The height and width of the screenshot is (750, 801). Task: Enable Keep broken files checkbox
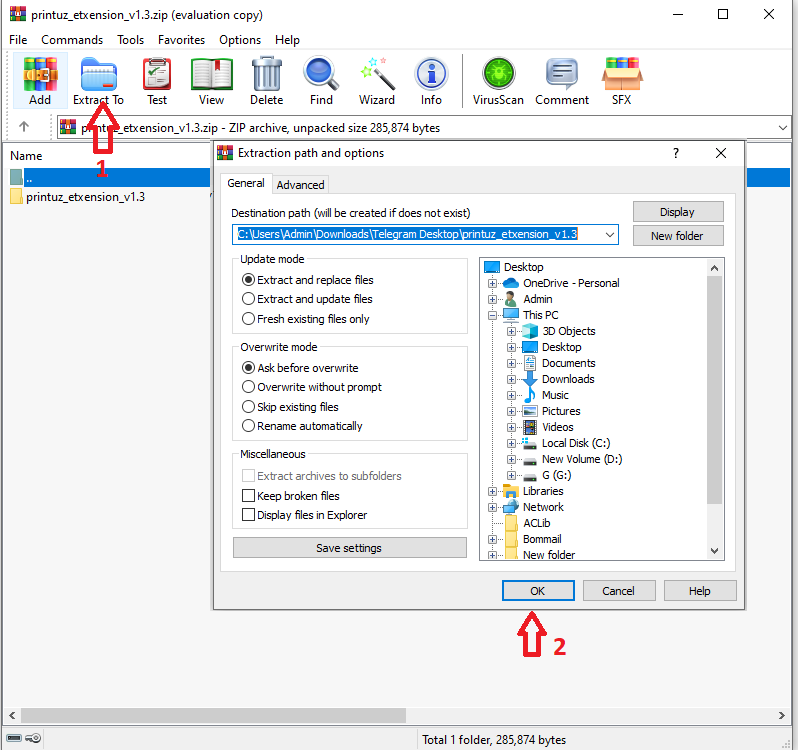tap(248, 496)
